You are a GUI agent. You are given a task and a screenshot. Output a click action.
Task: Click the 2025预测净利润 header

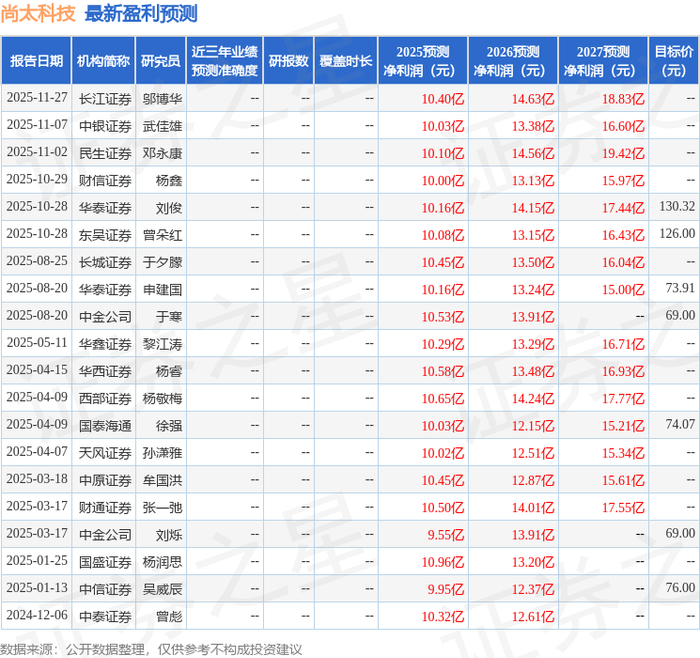point(423,61)
